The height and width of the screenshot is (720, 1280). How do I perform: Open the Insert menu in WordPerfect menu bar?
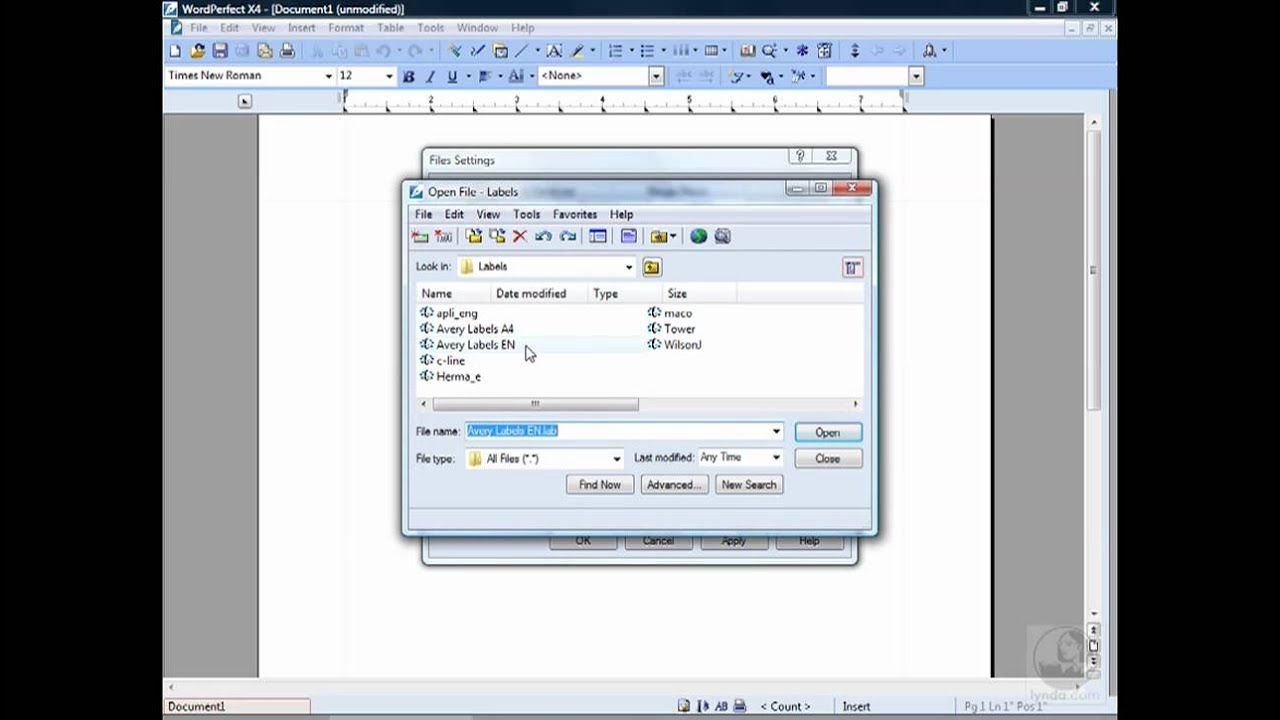click(x=301, y=28)
